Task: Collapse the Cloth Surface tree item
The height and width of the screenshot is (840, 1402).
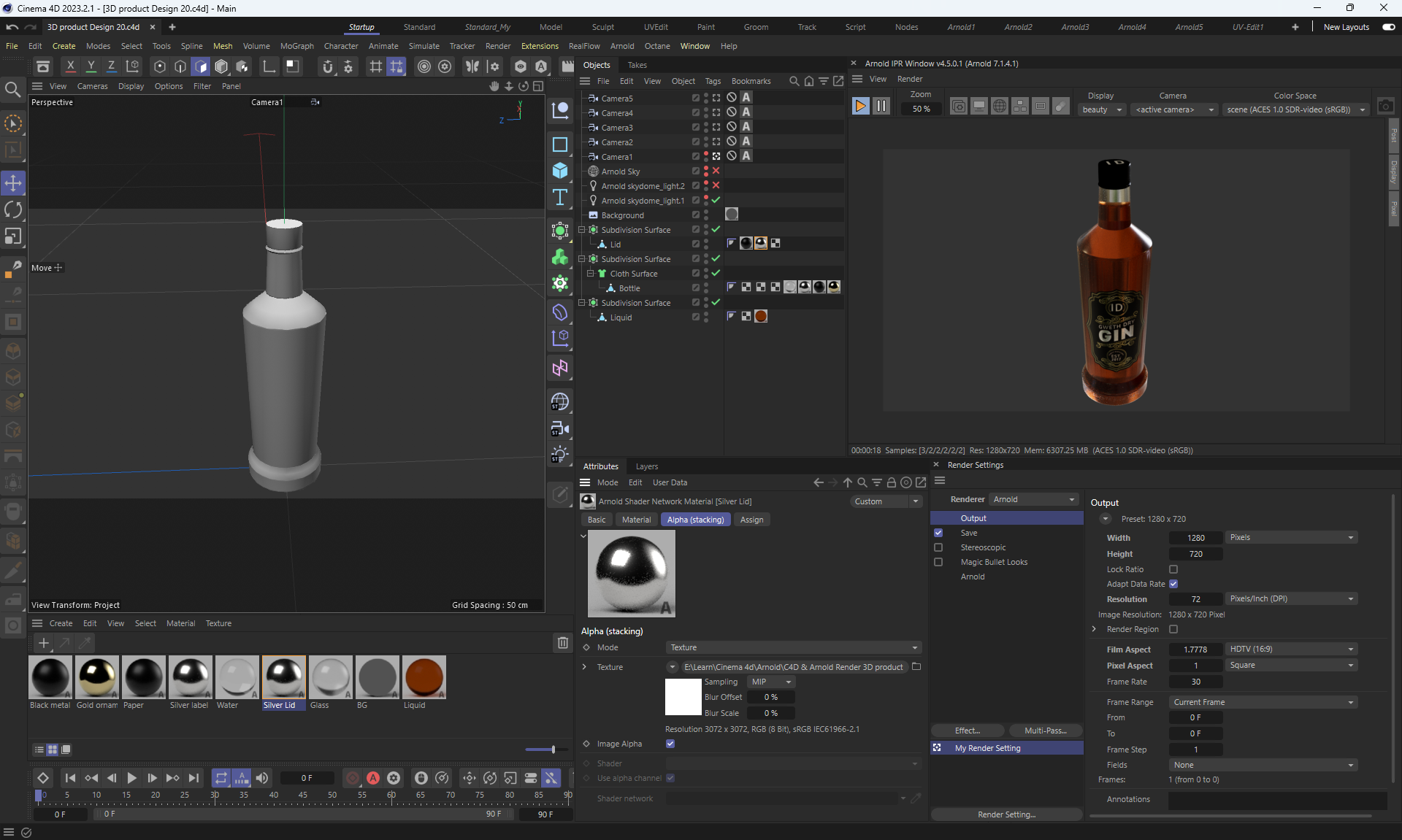Action: (x=591, y=274)
